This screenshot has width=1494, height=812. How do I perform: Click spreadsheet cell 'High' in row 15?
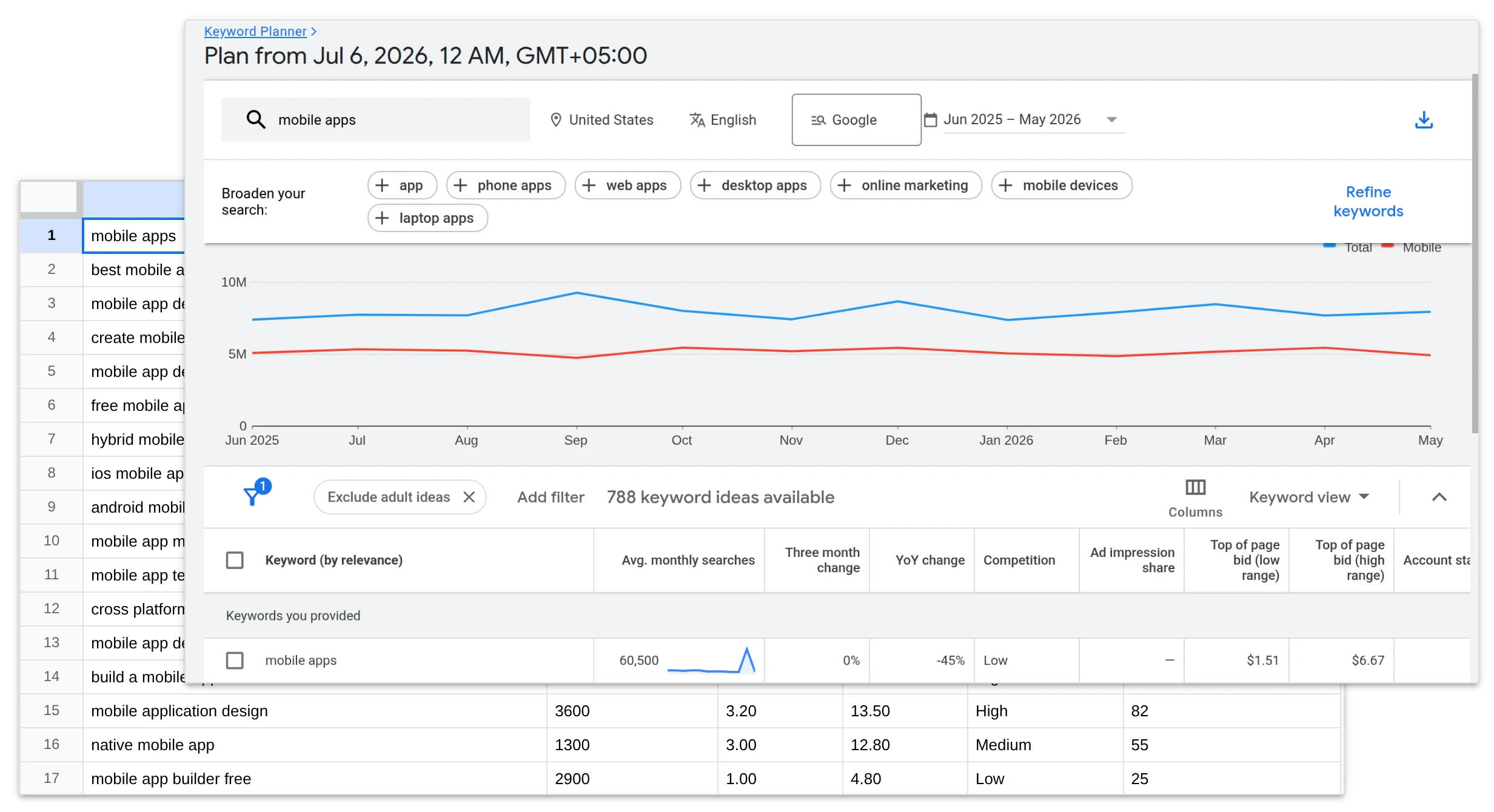coord(1045,711)
